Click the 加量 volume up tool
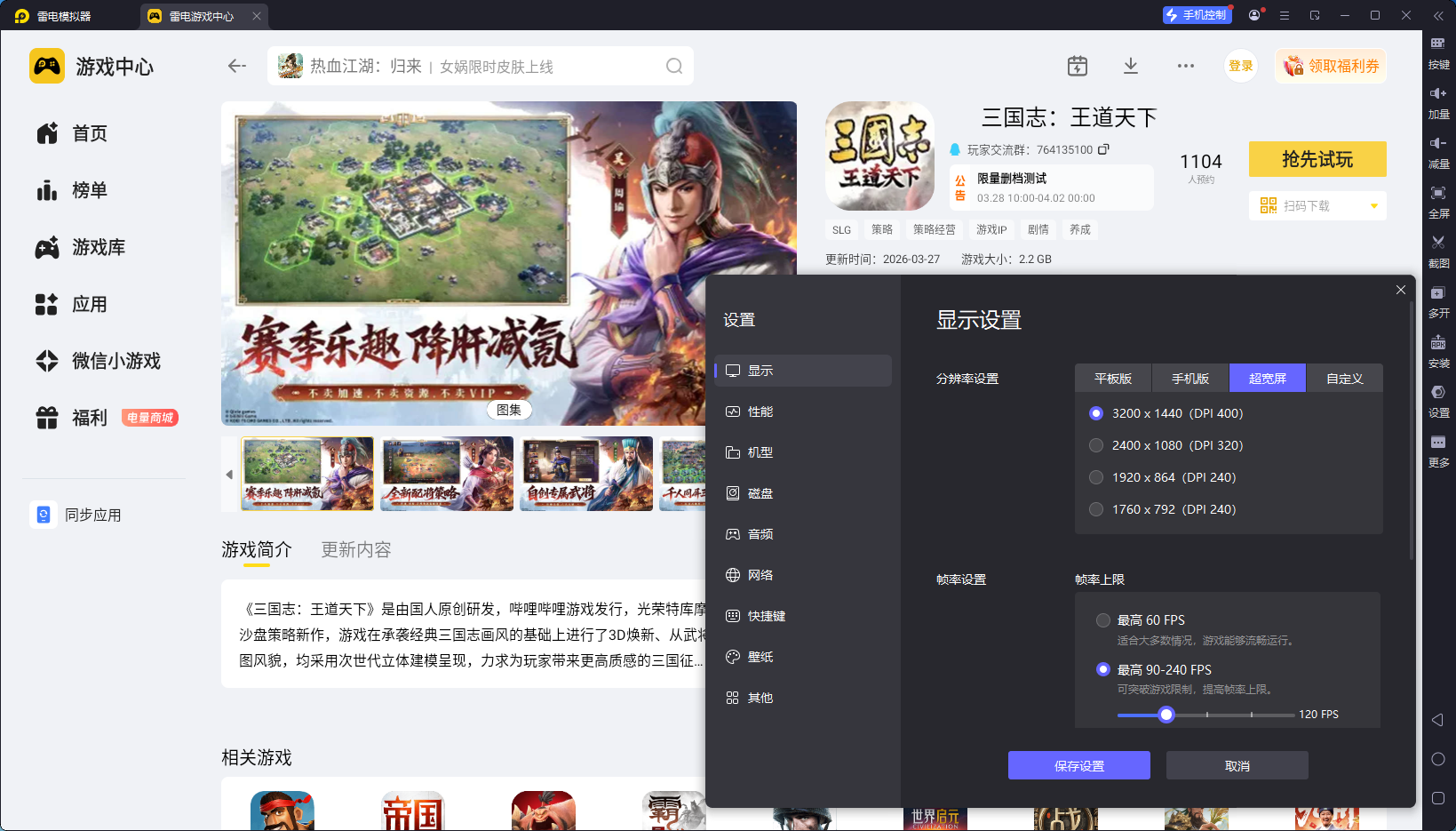The width and height of the screenshot is (1456, 831). [x=1438, y=103]
